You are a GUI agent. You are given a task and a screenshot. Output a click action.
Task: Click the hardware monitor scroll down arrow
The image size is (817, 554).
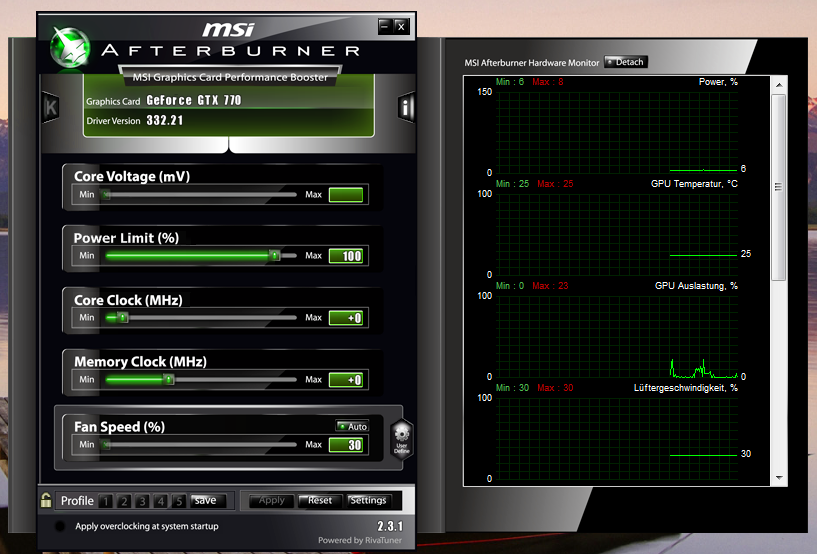(x=779, y=477)
